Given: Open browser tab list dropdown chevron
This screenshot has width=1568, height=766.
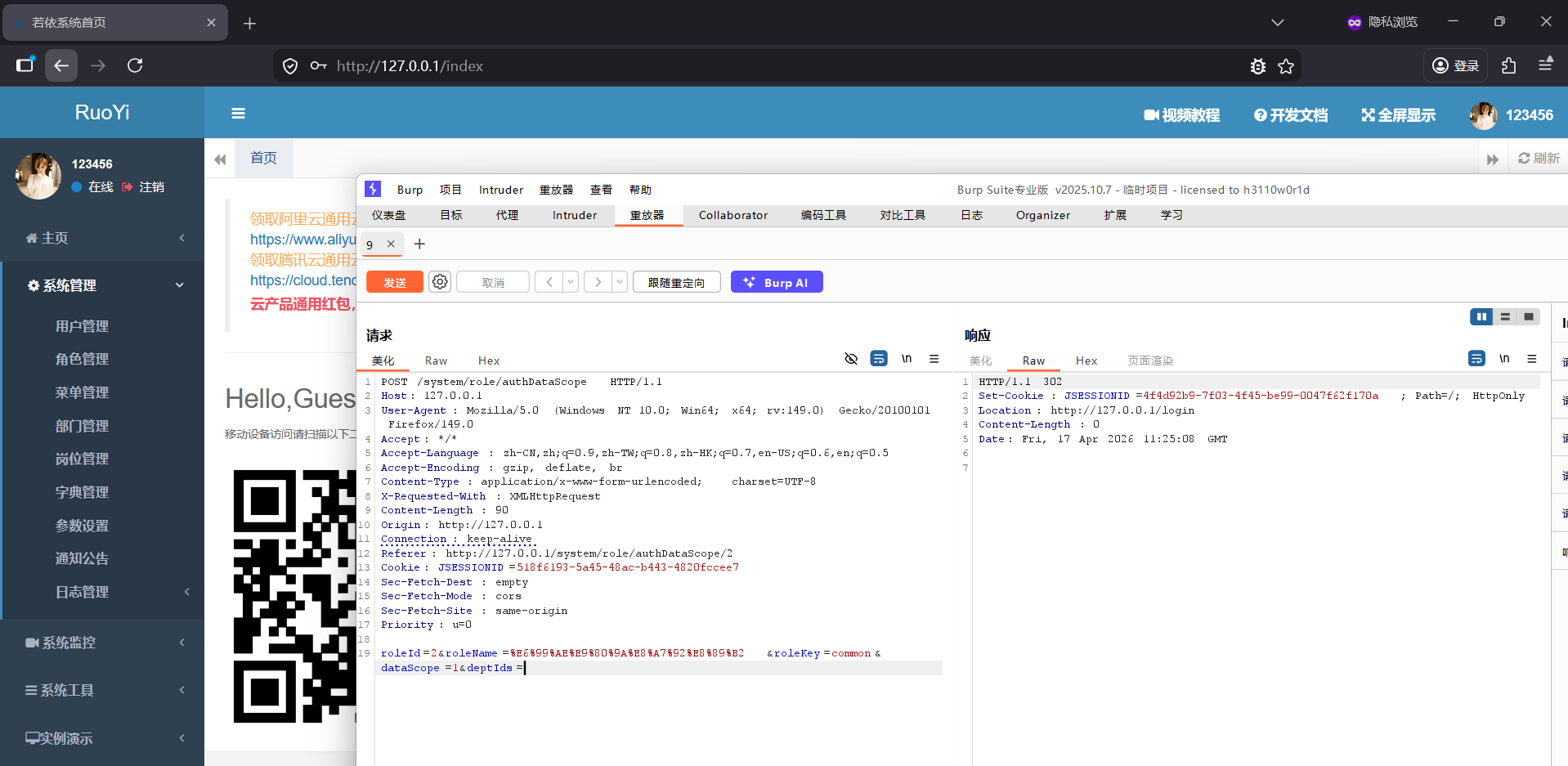Looking at the screenshot, I should click(1278, 23).
